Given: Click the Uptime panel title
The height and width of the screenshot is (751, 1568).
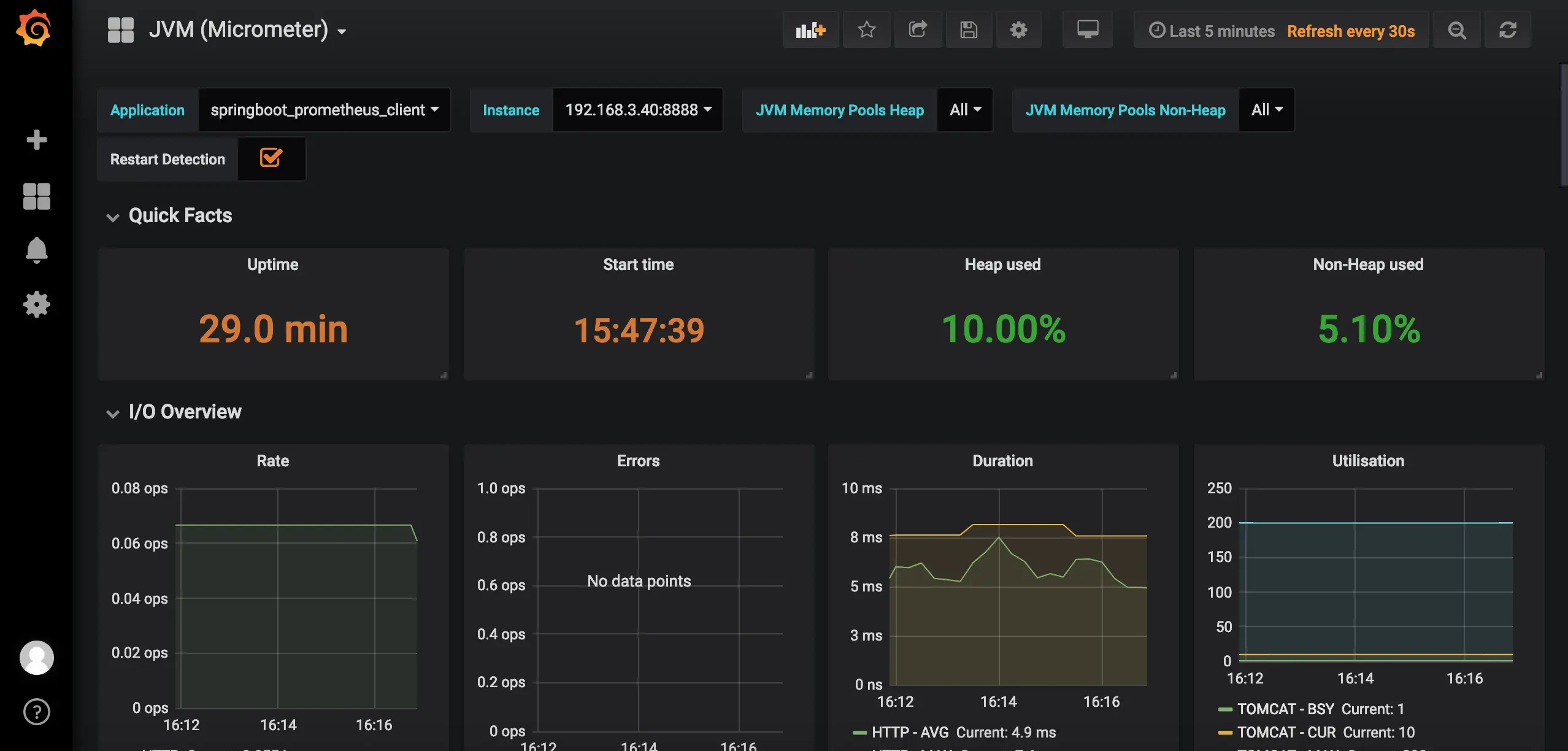Looking at the screenshot, I should coord(272,264).
